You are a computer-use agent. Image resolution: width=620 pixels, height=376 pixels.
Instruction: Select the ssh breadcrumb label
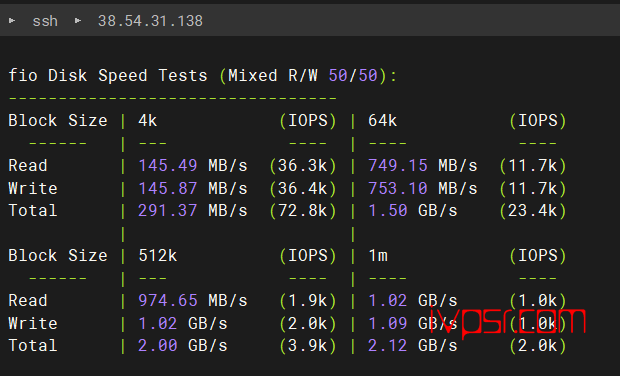[45, 21]
